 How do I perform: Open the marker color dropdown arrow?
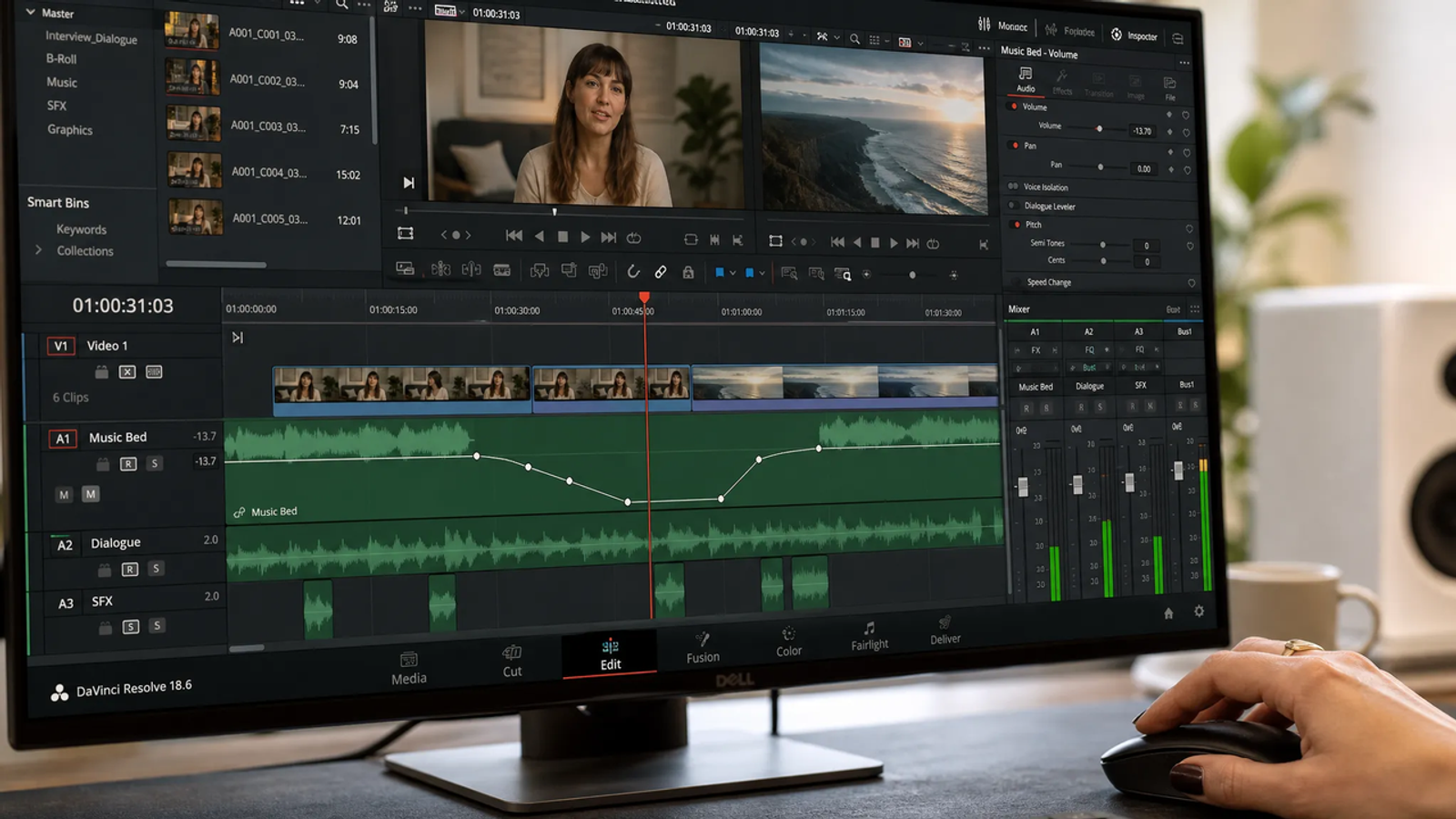[763, 273]
